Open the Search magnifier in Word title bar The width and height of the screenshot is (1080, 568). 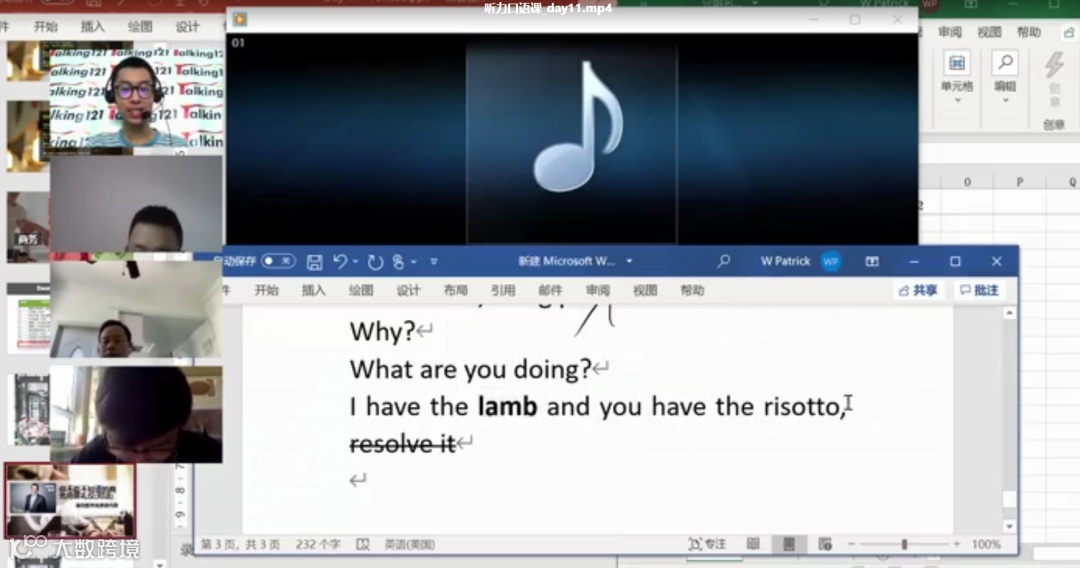click(x=723, y=261)
